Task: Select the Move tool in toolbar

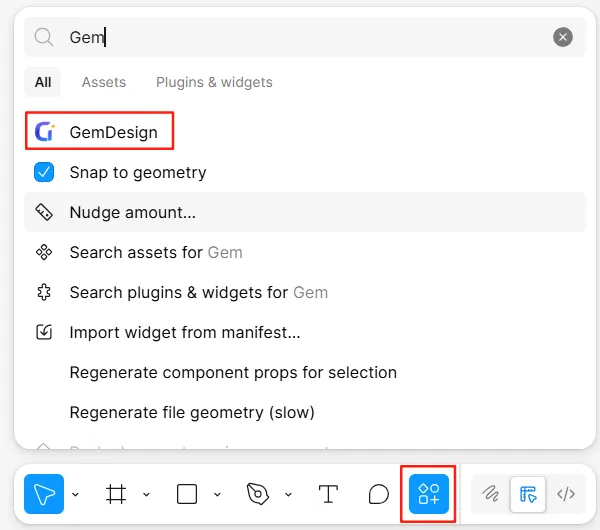Action: click(x=44, y=493)
